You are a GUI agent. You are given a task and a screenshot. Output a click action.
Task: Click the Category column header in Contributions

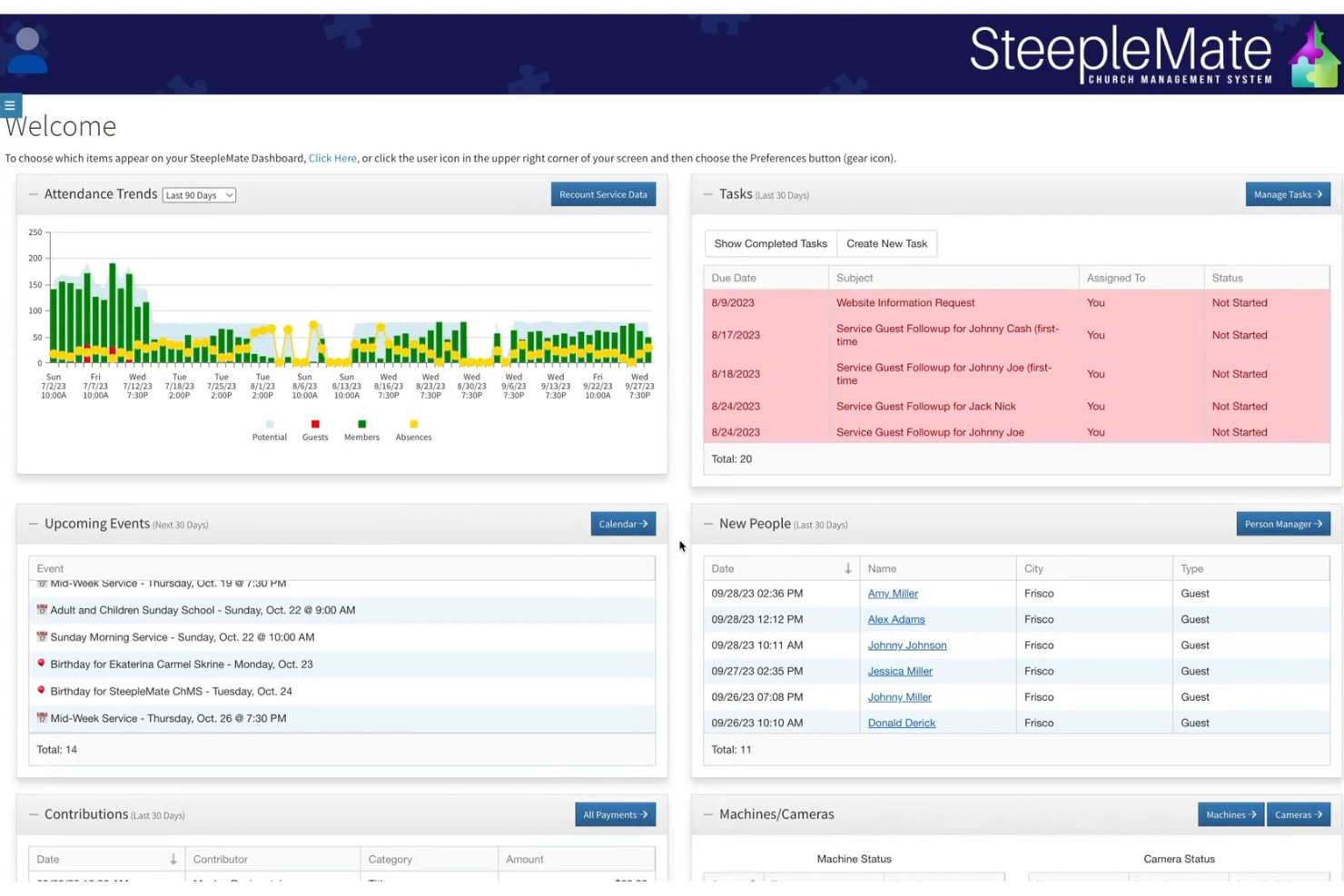click(x=429, y=859)
